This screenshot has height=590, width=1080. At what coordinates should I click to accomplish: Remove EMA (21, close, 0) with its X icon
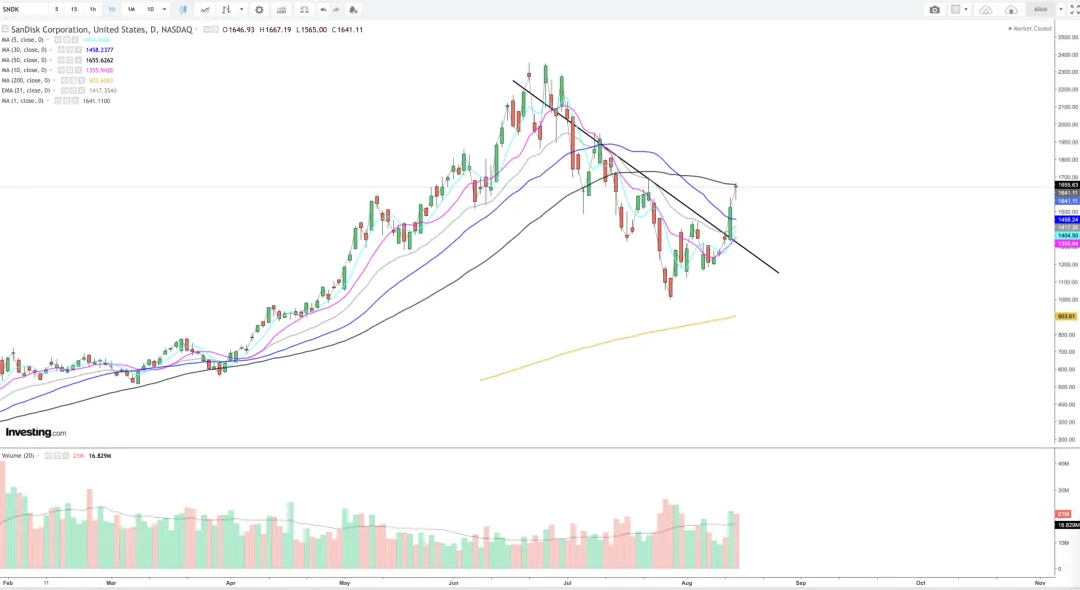(x=81, y=90)
